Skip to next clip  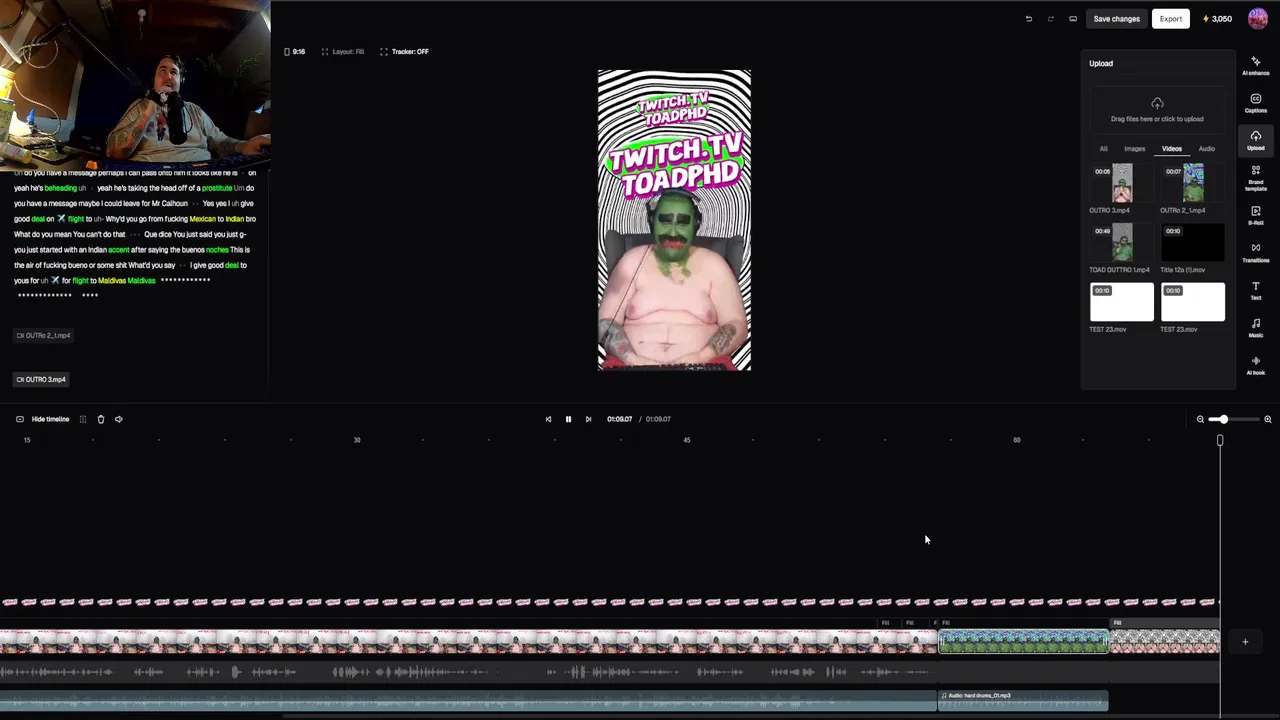pos(588,419)
